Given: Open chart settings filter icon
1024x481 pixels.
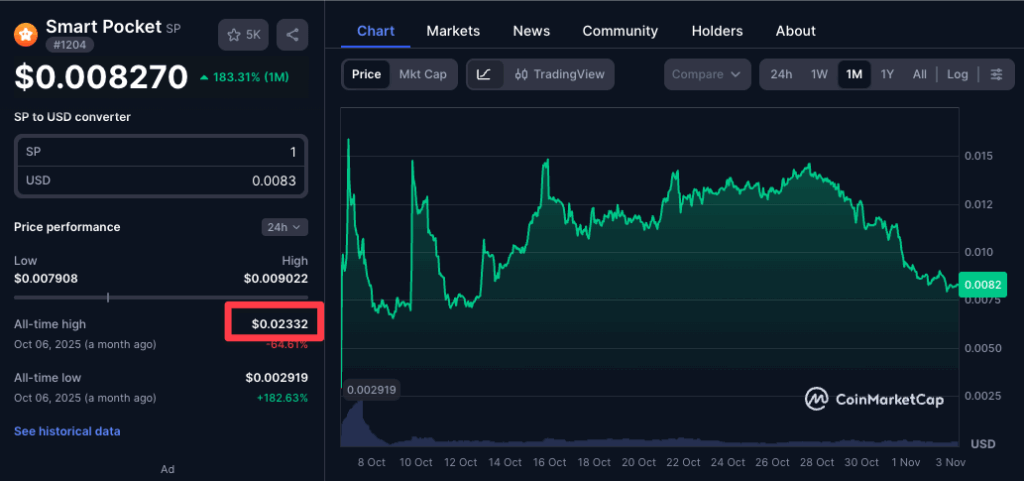Looking at the screenshot, I should tap(996, 74).
